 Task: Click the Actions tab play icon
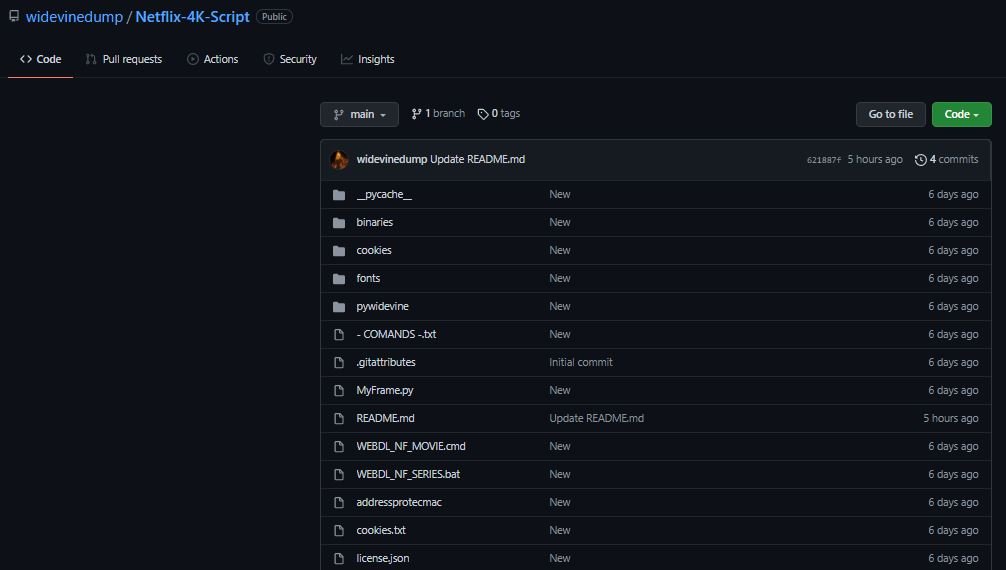coord(192,59)
